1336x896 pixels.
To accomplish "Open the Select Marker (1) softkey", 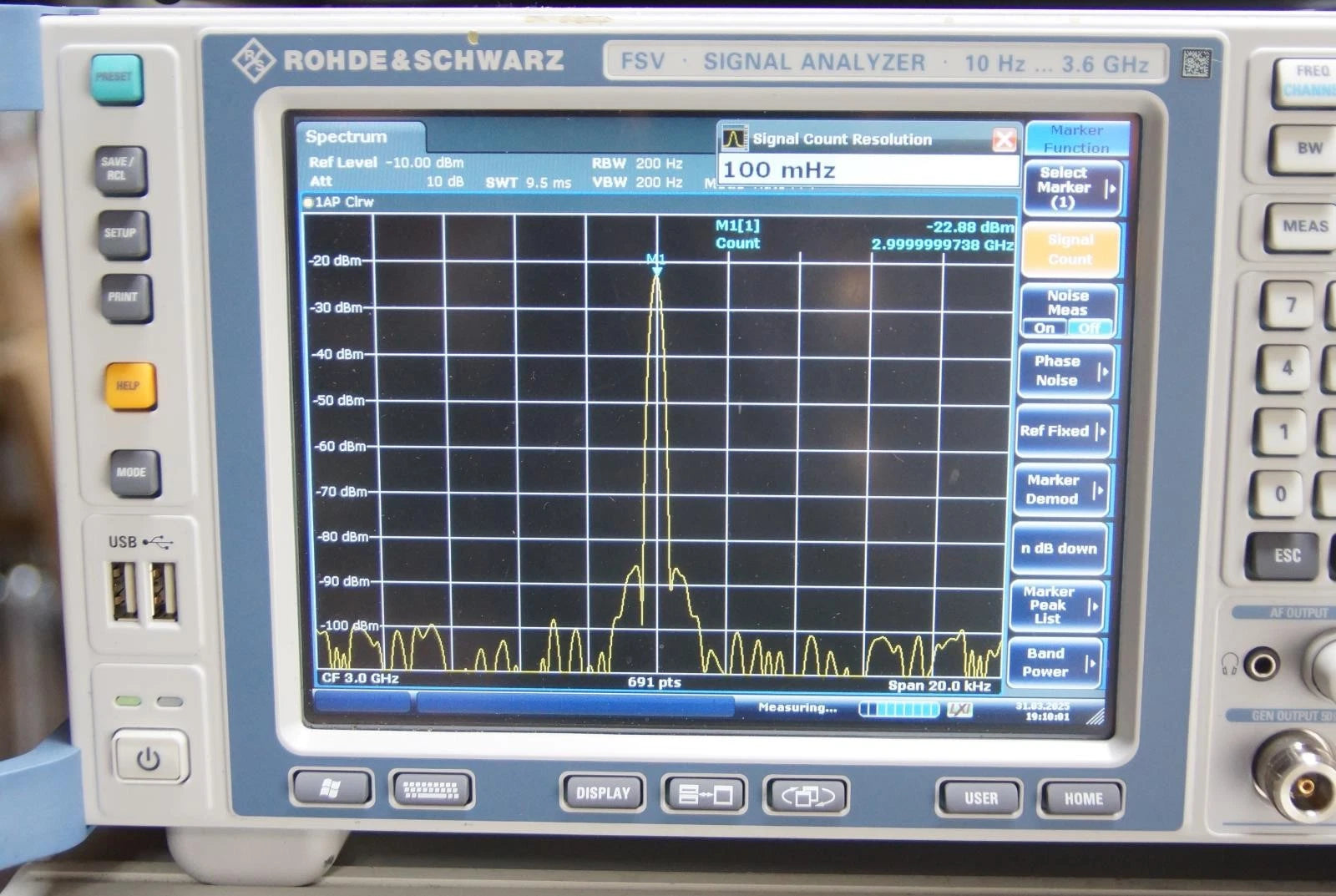I will click(1071, 188).
